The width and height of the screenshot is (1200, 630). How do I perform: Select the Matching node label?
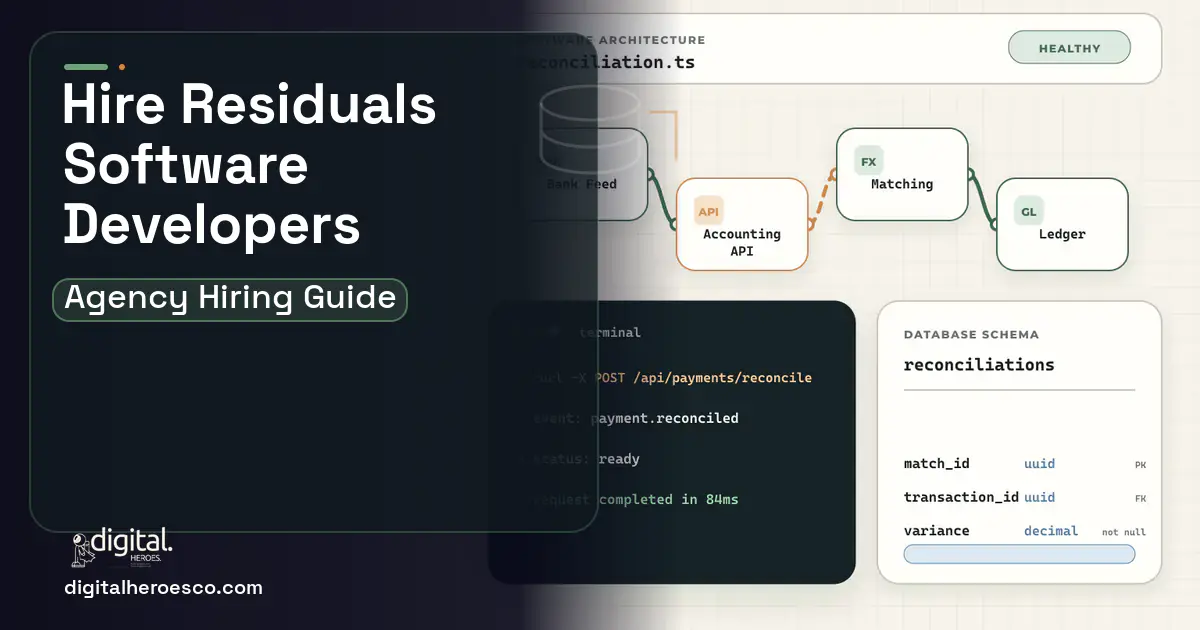click(x=902, y=184)
